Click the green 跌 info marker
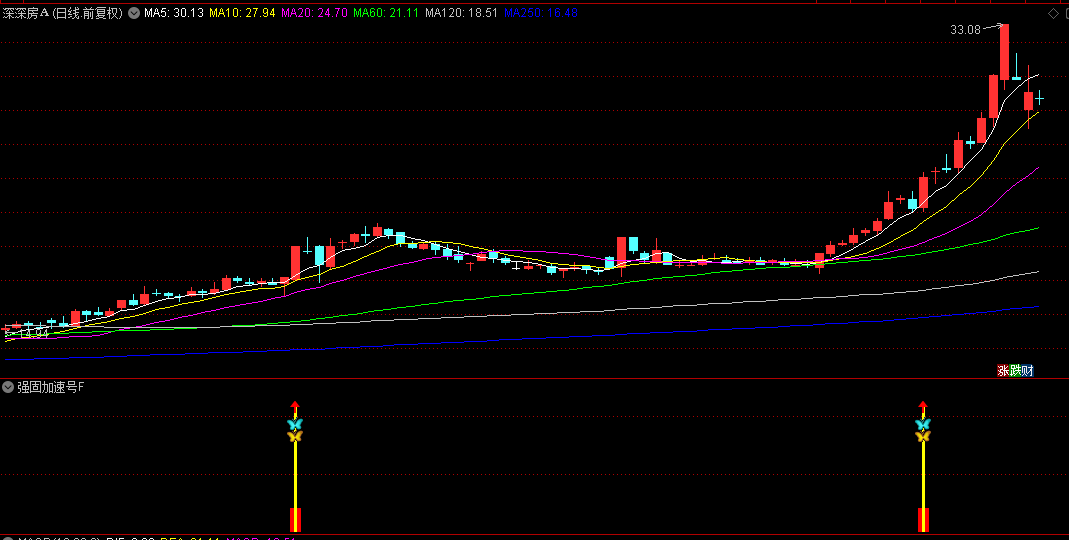This screenshot has height=540, width=1069. 1015,371
